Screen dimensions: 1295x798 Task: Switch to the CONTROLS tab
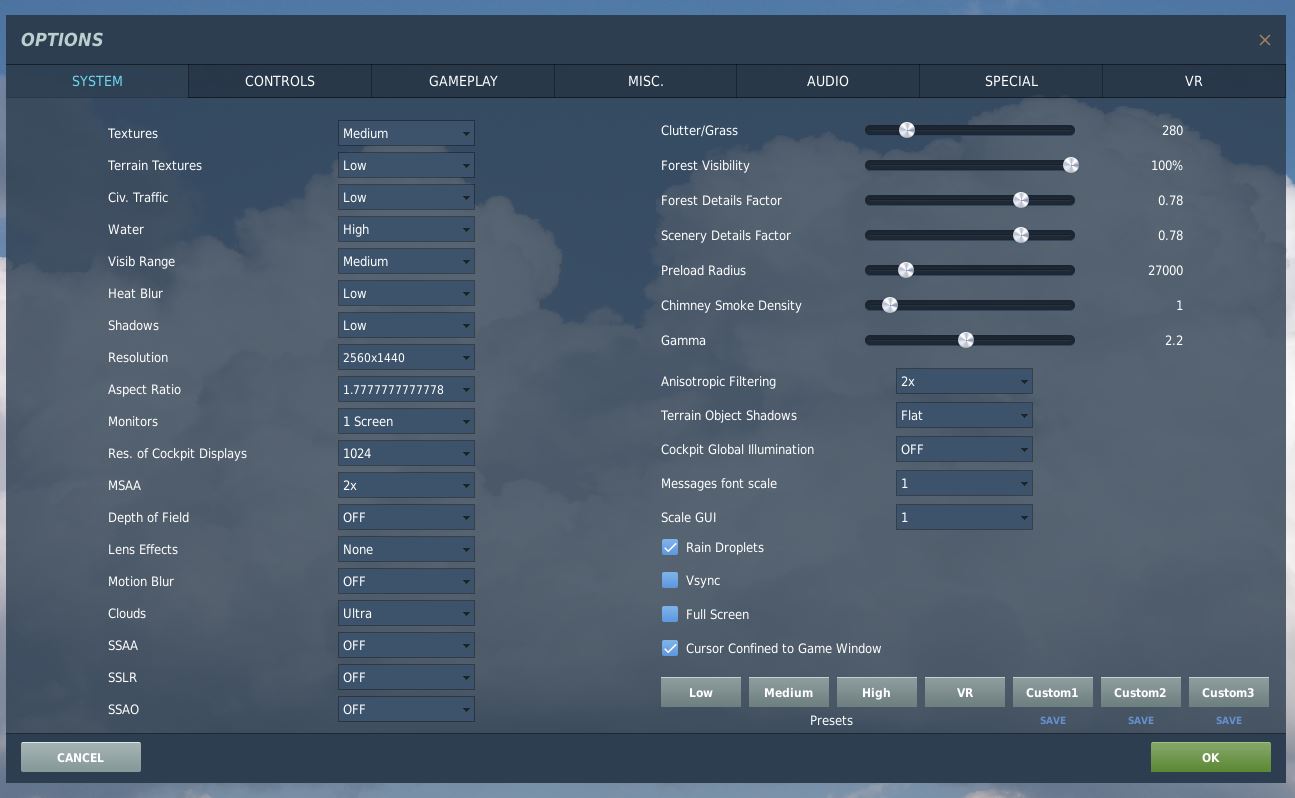280,81
